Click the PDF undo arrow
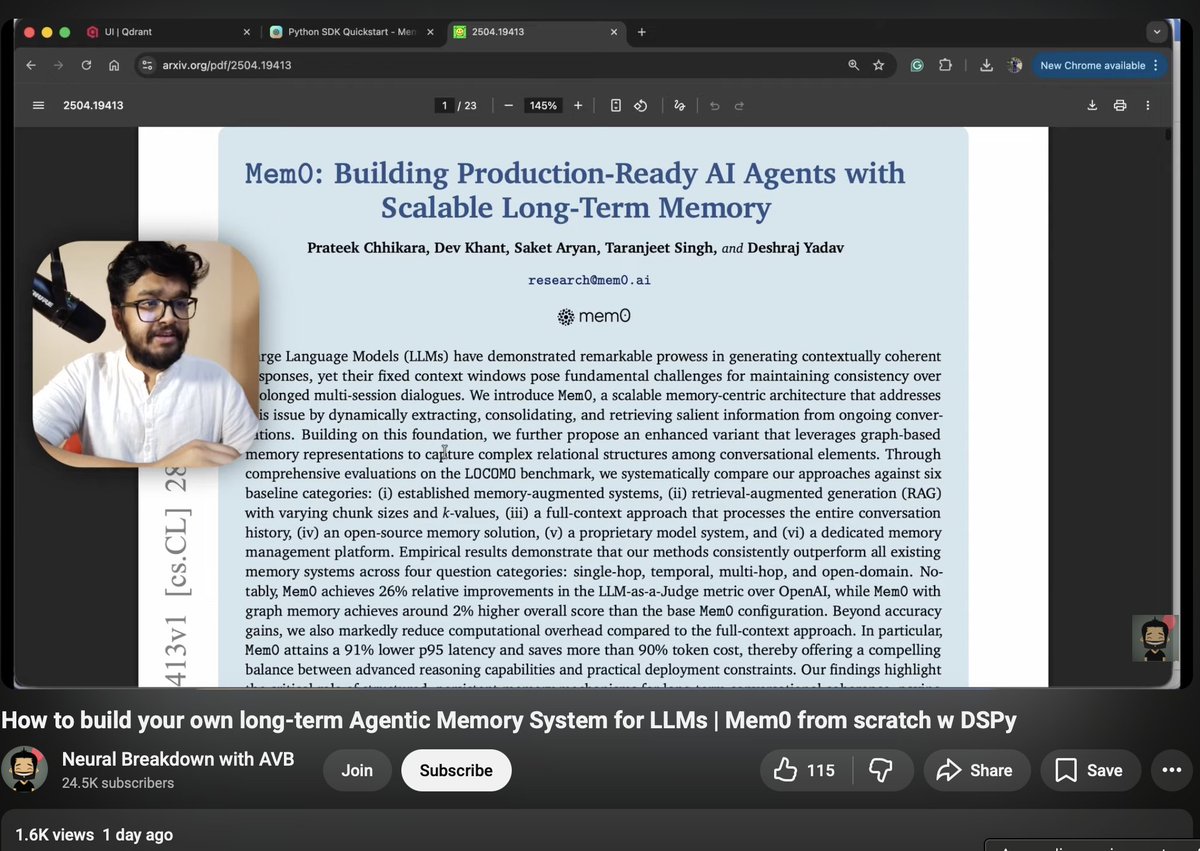The height and width of the screenshot is (851, 1200). pyautogui.click(x=714, y=105)
